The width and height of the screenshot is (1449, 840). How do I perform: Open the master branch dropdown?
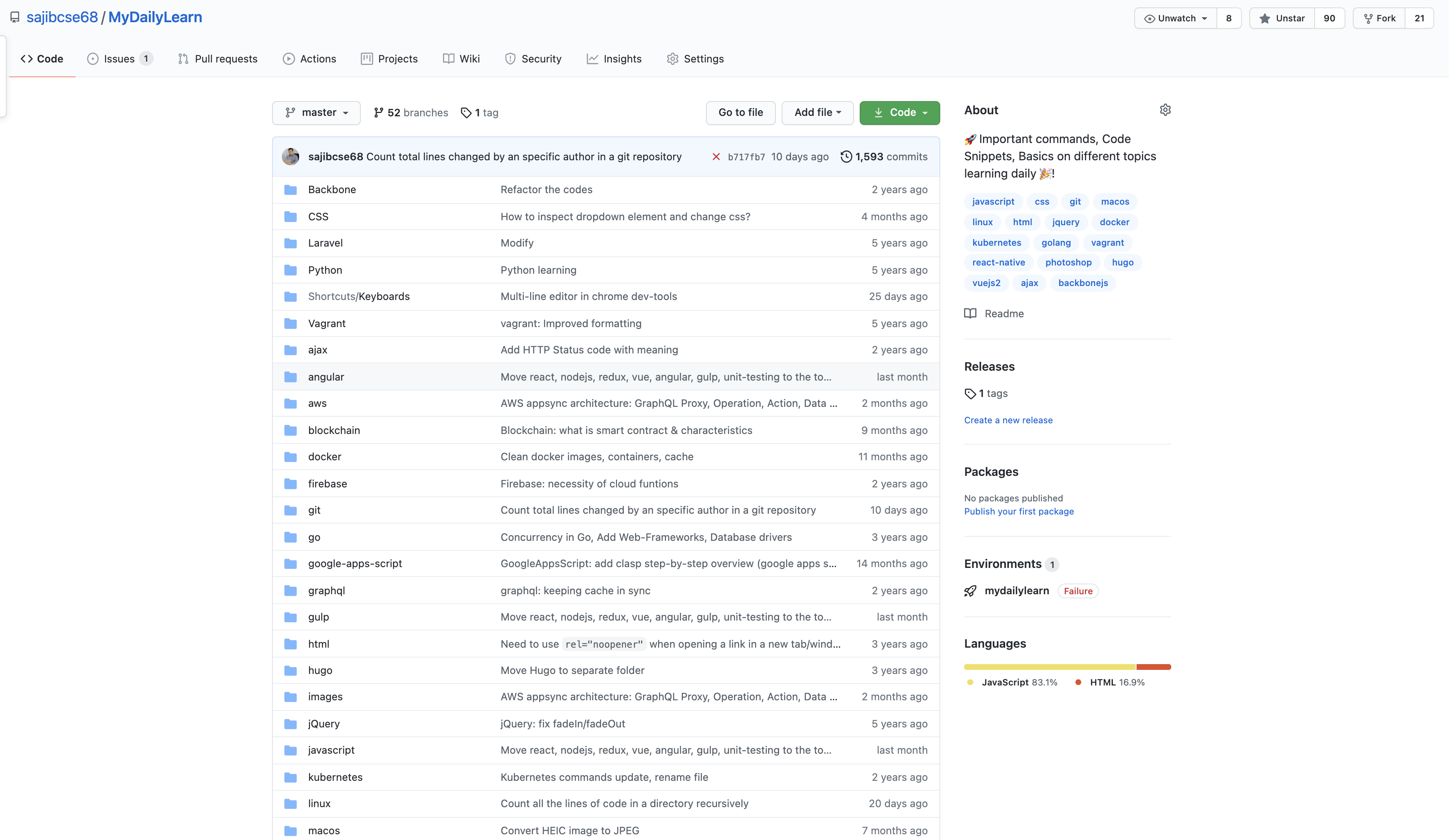pos(316,113)
